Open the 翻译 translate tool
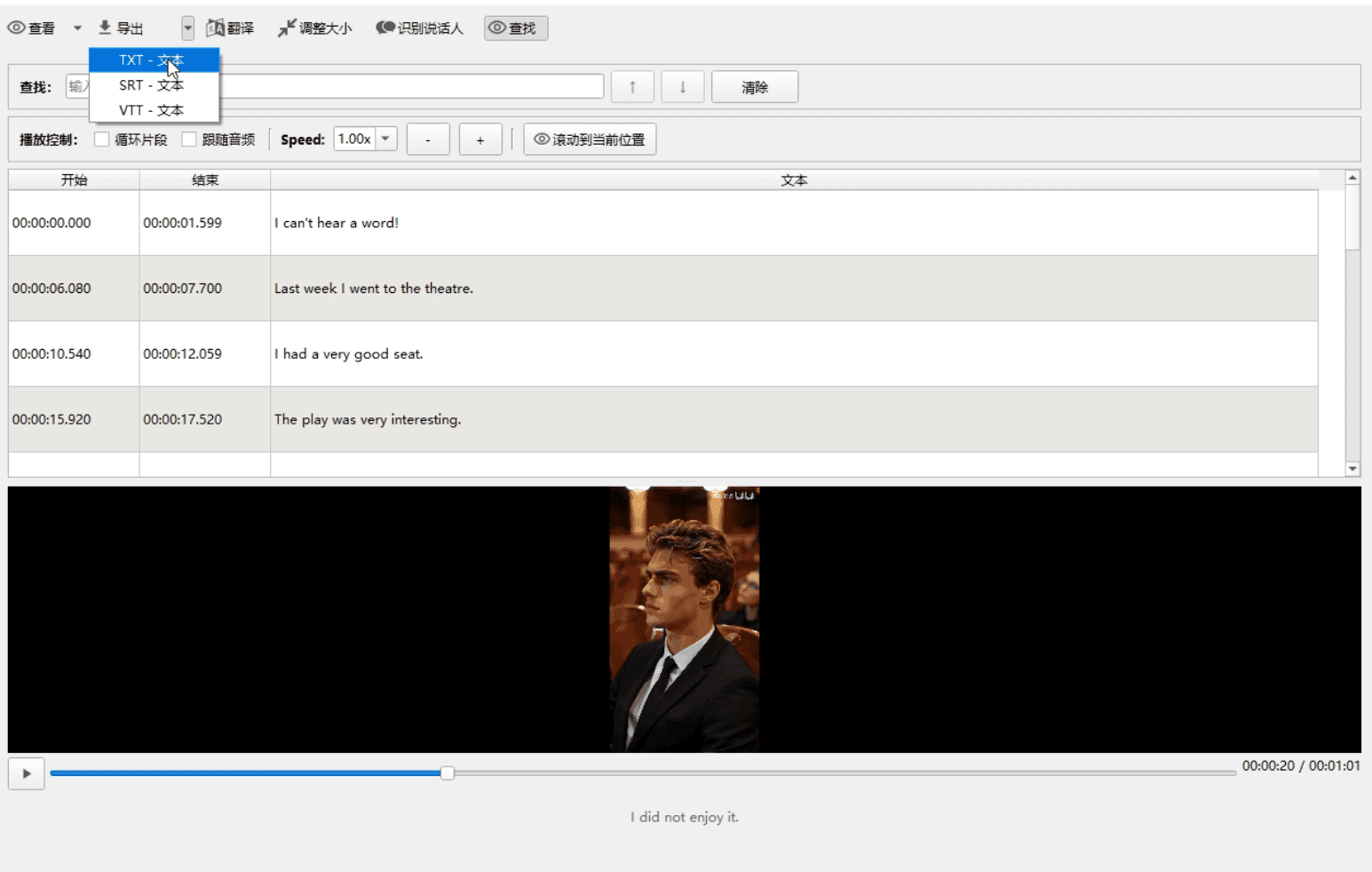The image size is (1372, 872). (x=230, y=28)
